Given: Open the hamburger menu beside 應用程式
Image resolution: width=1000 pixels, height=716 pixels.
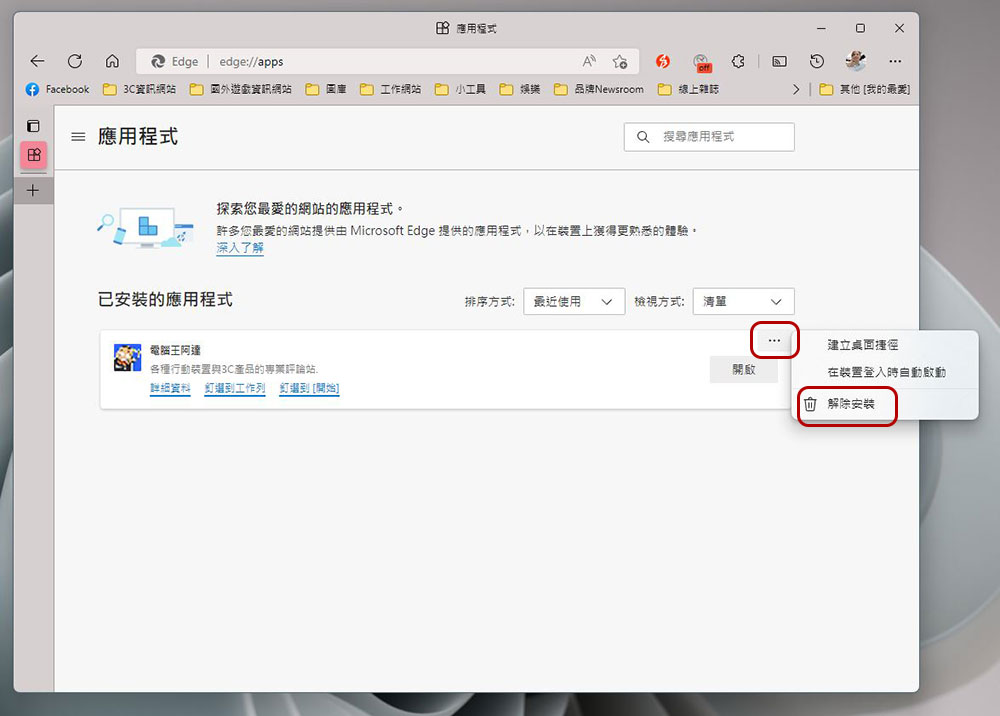Looking at the screenshot, I should [78, 137].
